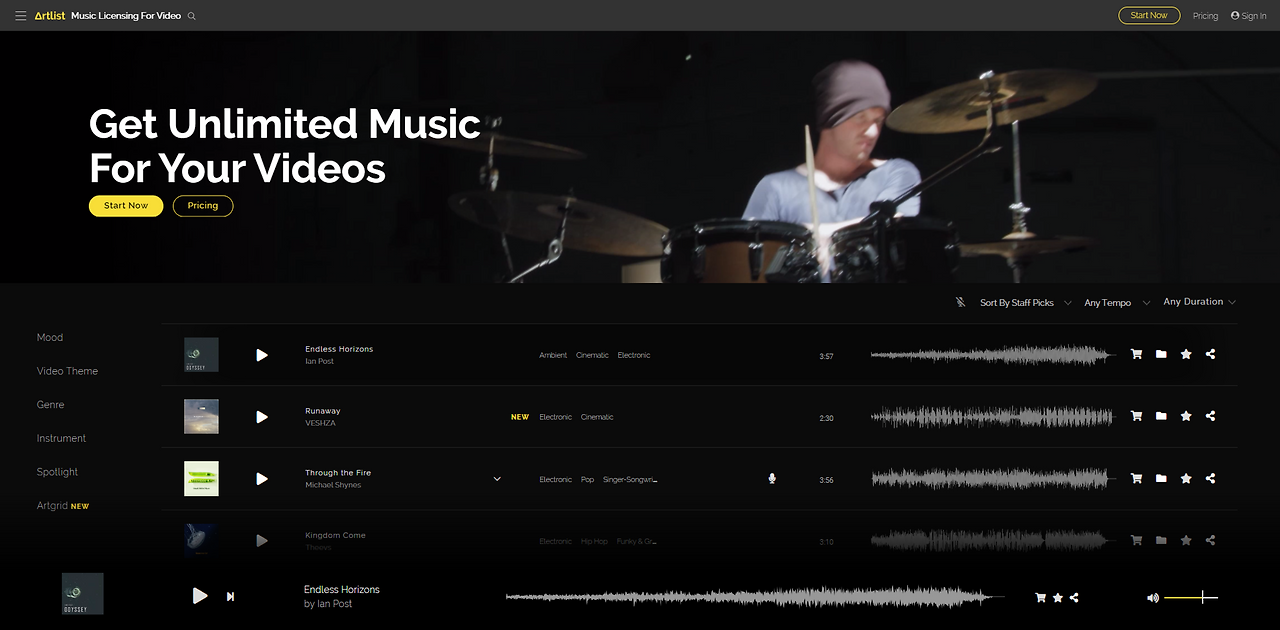Viewport: 1280px width, 630px height.
Task: Open the search magnifier in the top bar
Action: (x=191, y=15)
